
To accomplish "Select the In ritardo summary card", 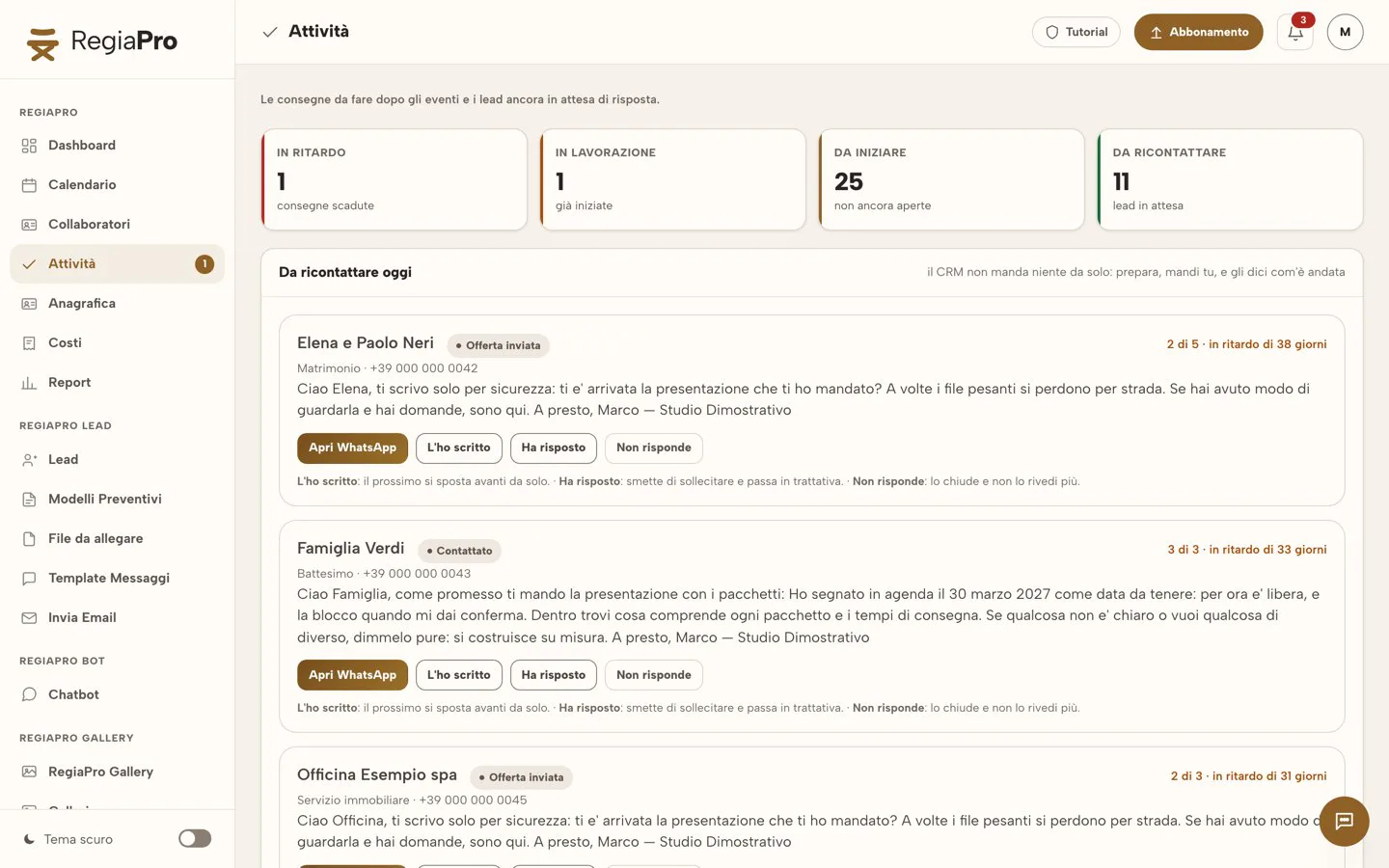I will point(395,180).
